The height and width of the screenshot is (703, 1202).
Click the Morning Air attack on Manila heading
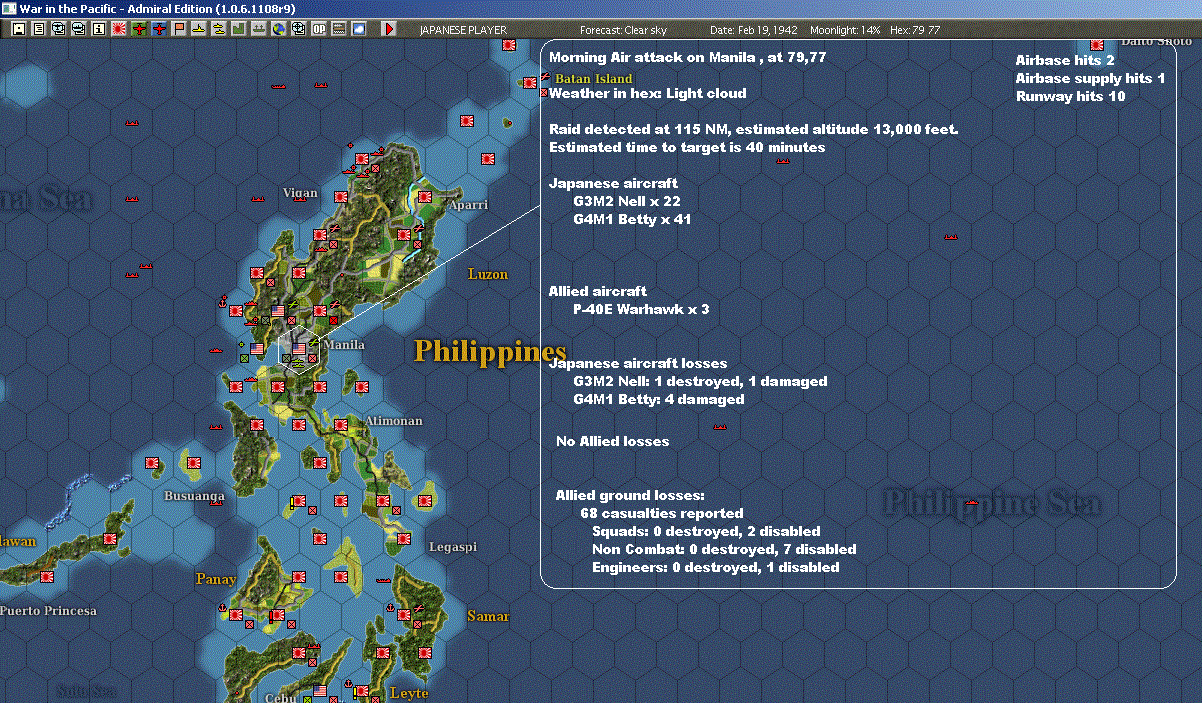[688, 57]
